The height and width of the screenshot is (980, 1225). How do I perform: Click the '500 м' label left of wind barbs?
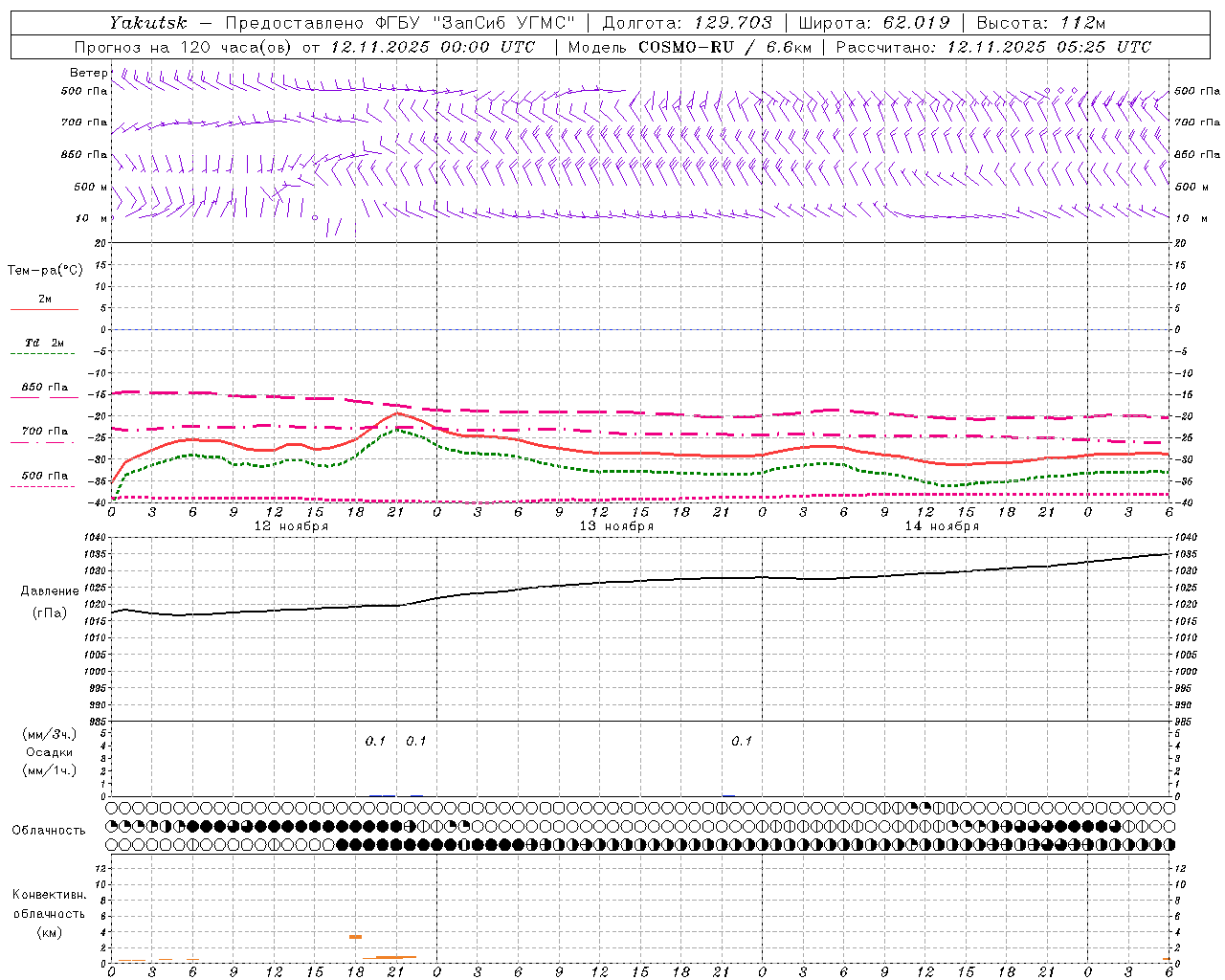tap(91, 187)
